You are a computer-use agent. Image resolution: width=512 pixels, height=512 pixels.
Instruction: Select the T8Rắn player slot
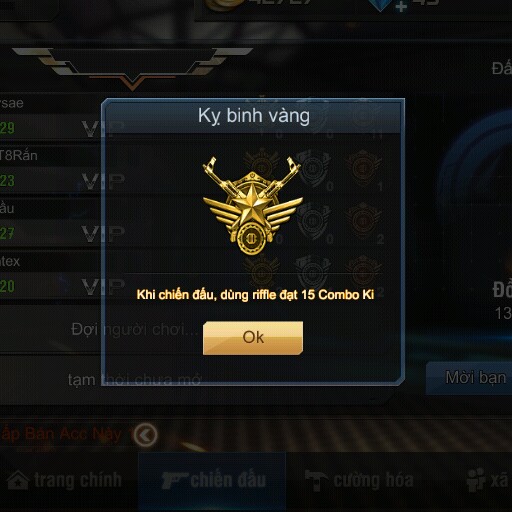coord(51,169)
